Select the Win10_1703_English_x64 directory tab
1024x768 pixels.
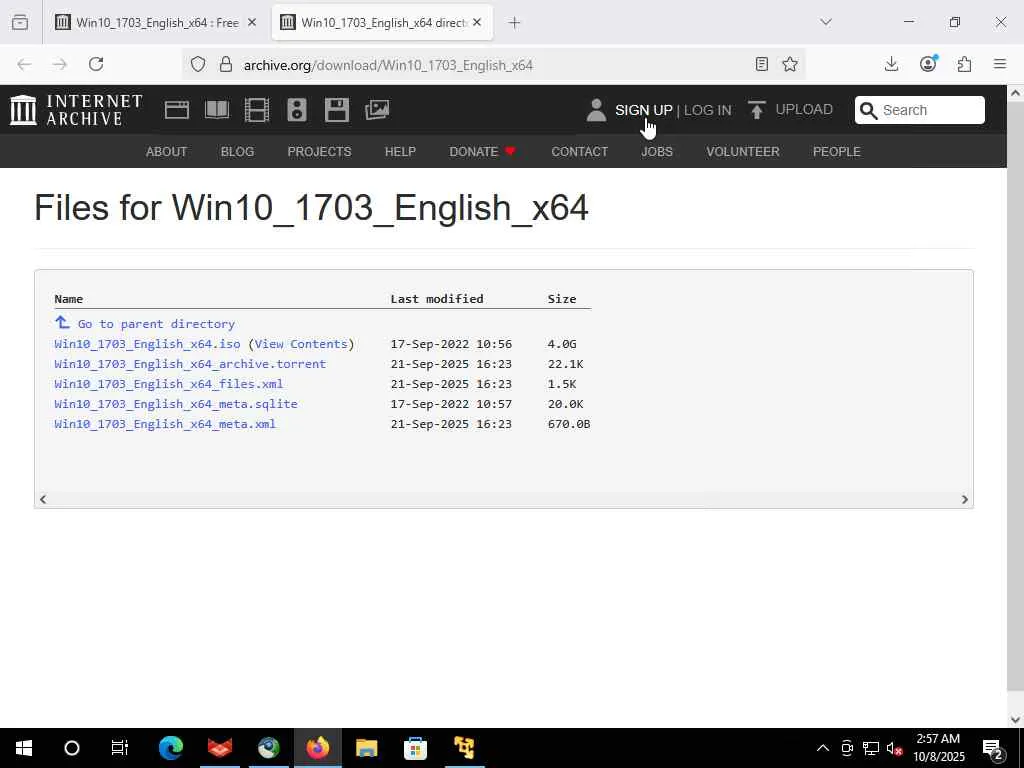(382, 23)
